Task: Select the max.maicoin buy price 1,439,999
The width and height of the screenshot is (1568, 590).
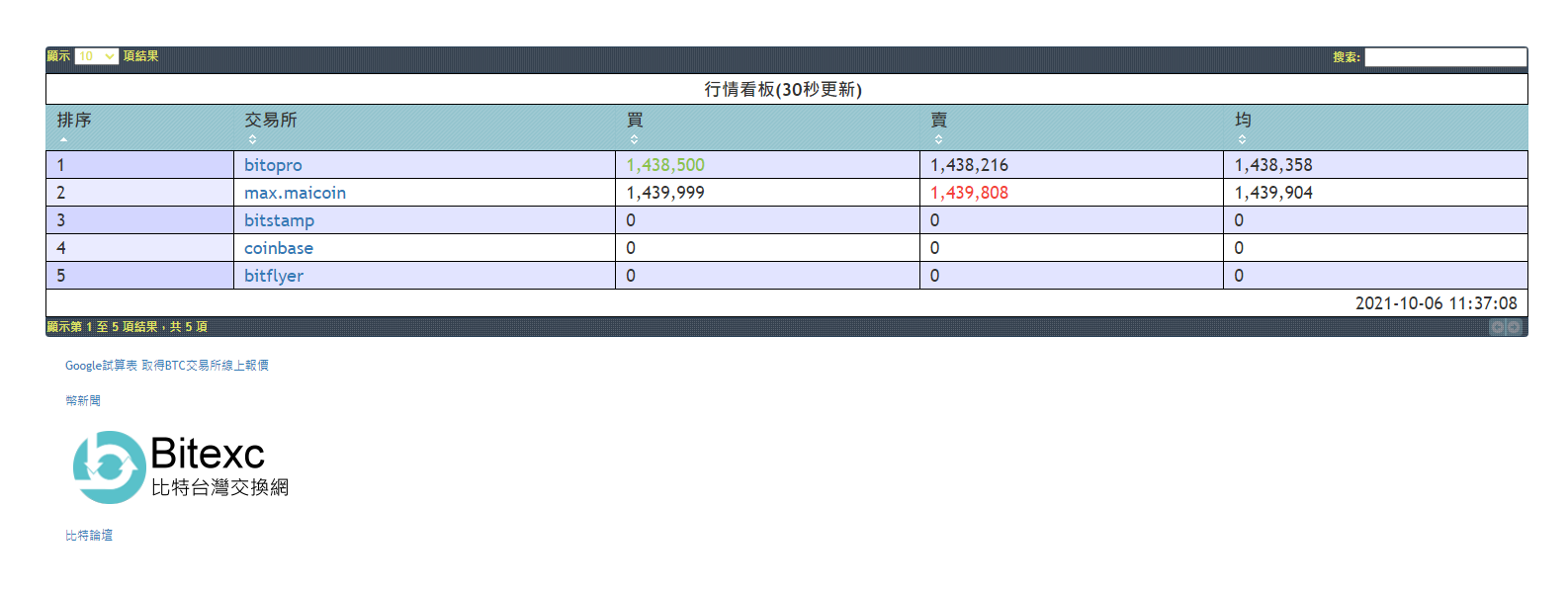Action: [665, 193]
